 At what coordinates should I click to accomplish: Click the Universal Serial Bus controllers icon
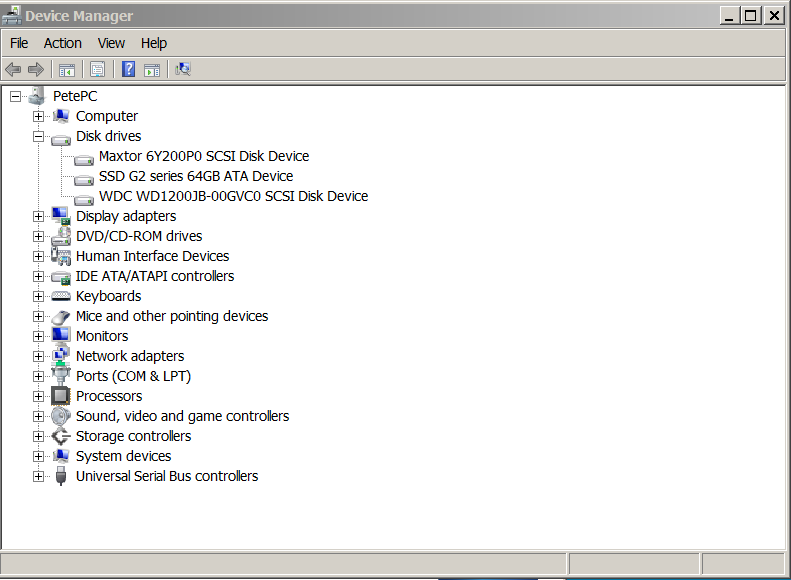pos(61,476)
